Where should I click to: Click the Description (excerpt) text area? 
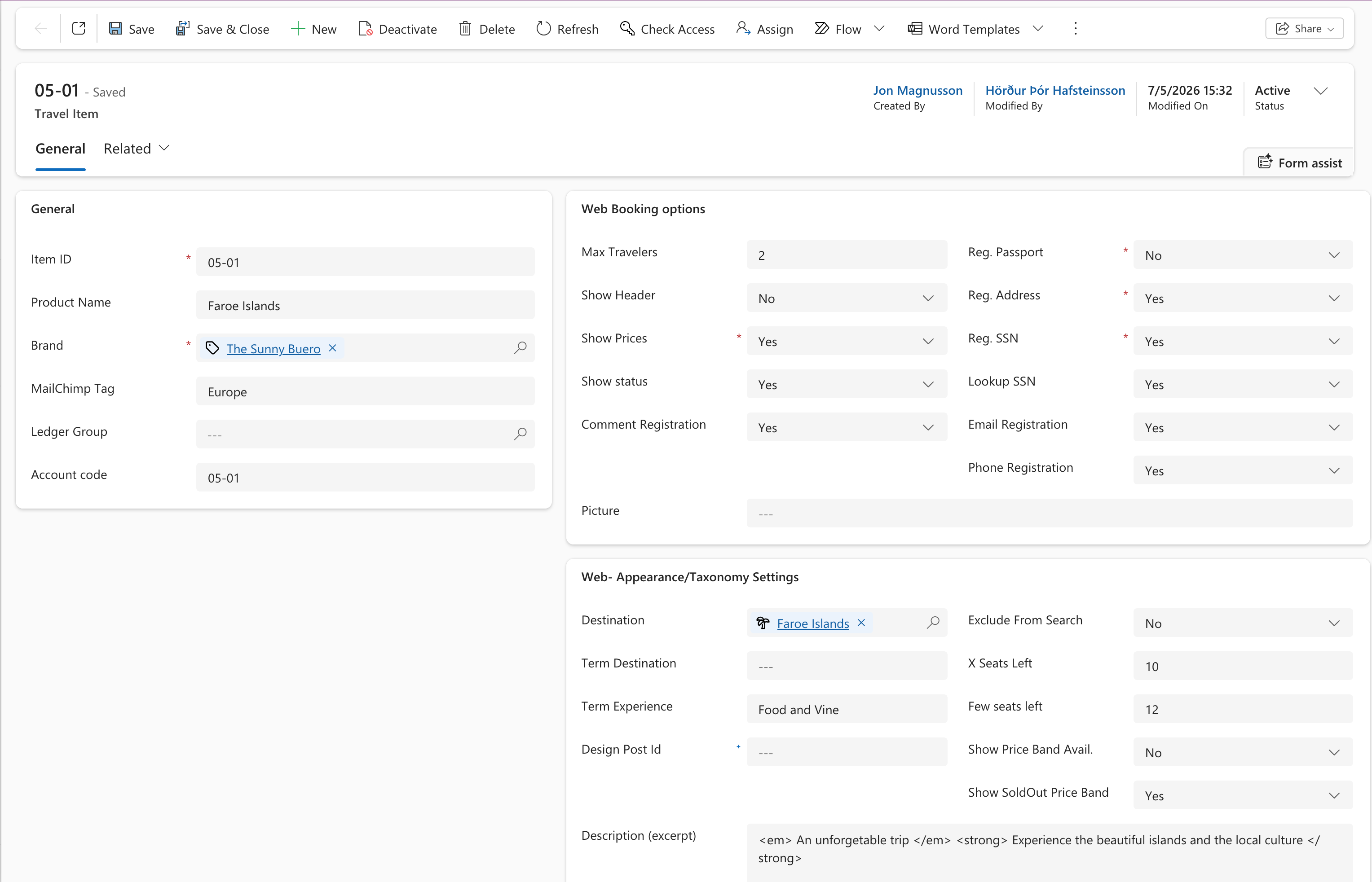click(x=1050, y=852)
